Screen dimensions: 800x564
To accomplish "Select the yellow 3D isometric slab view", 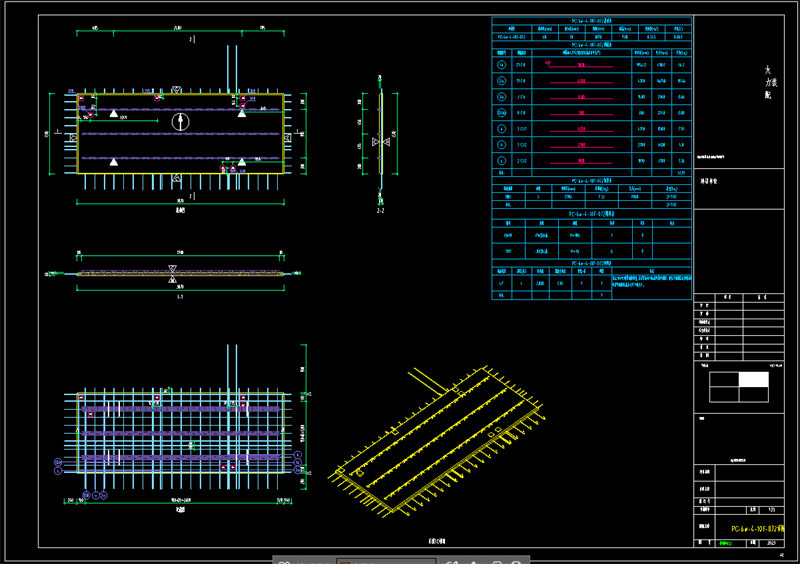I will pyautogui.click(x=439, y=441).
